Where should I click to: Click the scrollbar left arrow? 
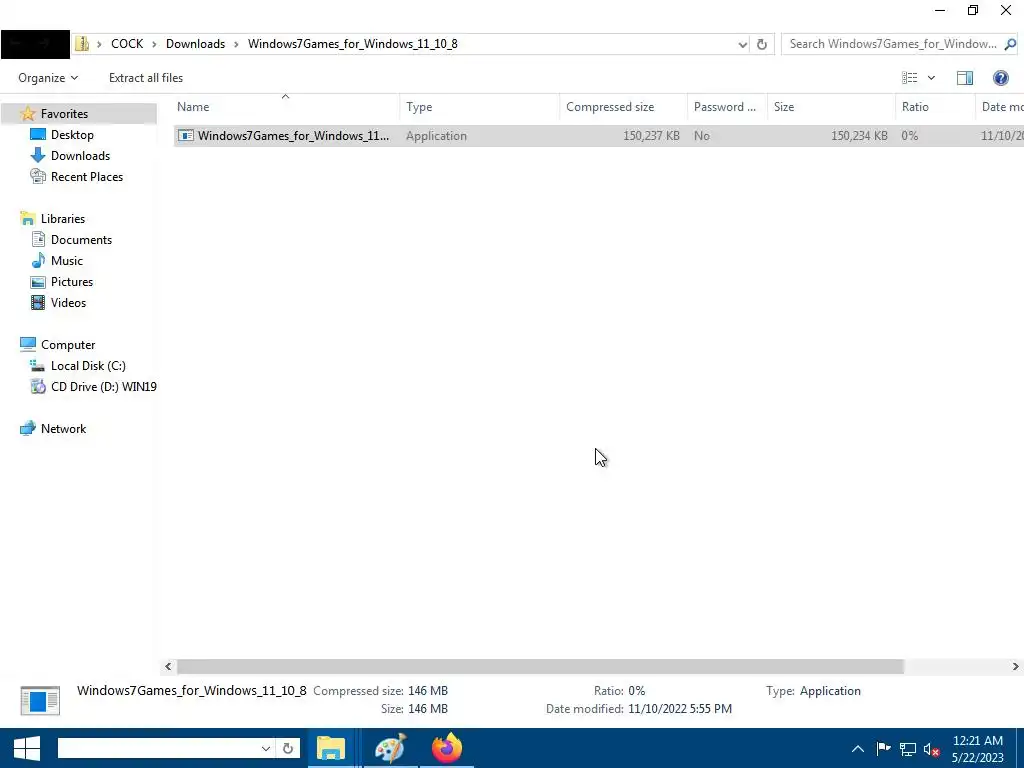pyautogui.click(x=168, y=666)
